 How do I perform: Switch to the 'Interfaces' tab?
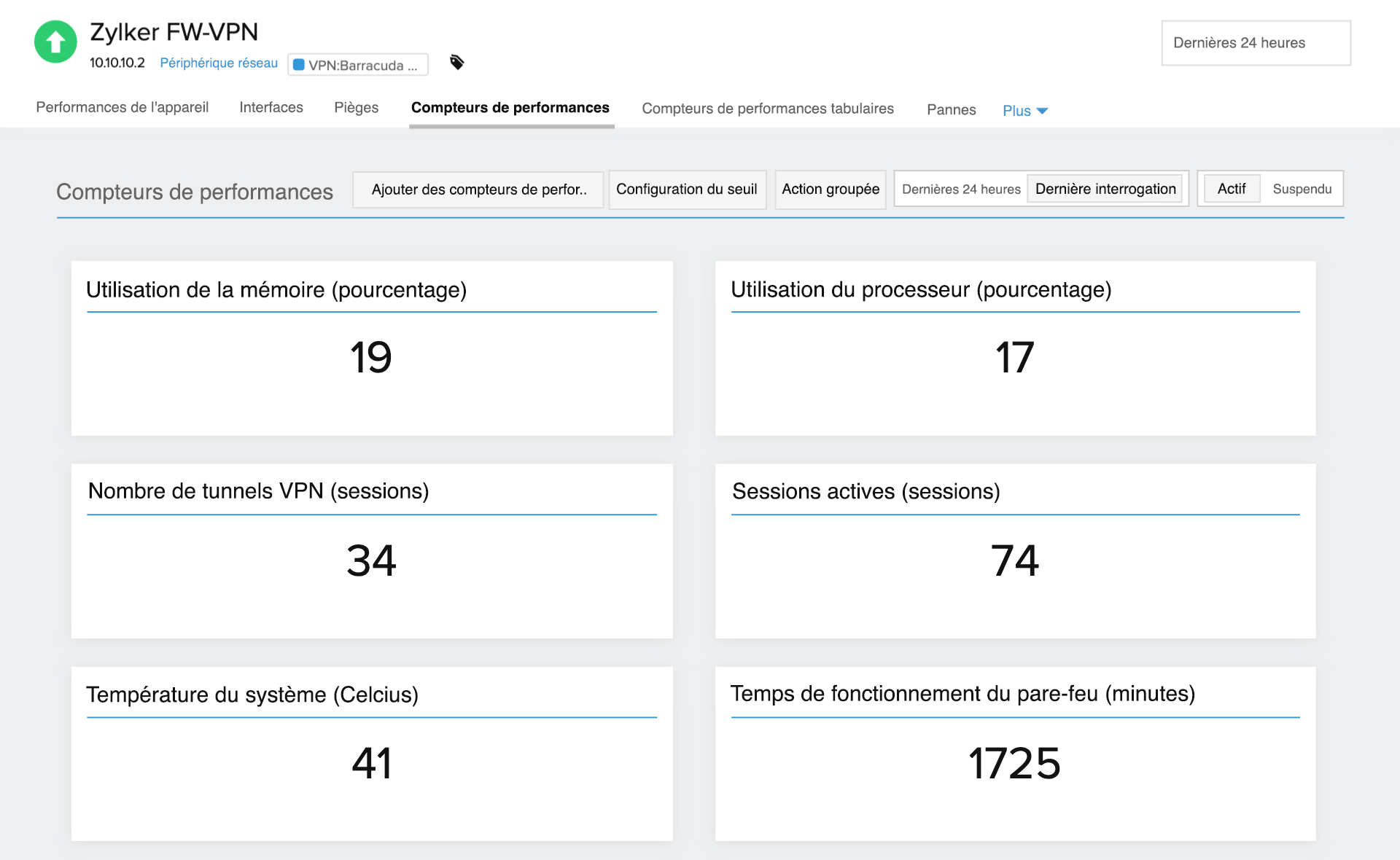[271, 107]
